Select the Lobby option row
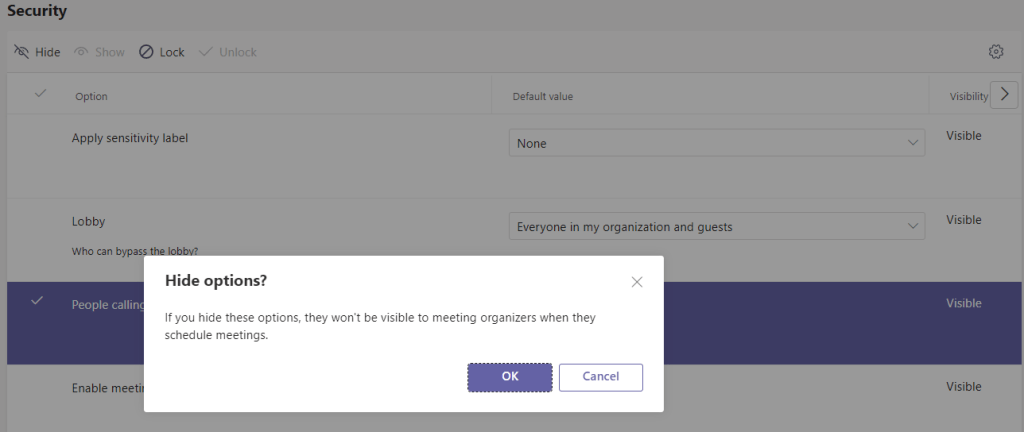Viewport: 1024px width, 432px height. point(89,221)
